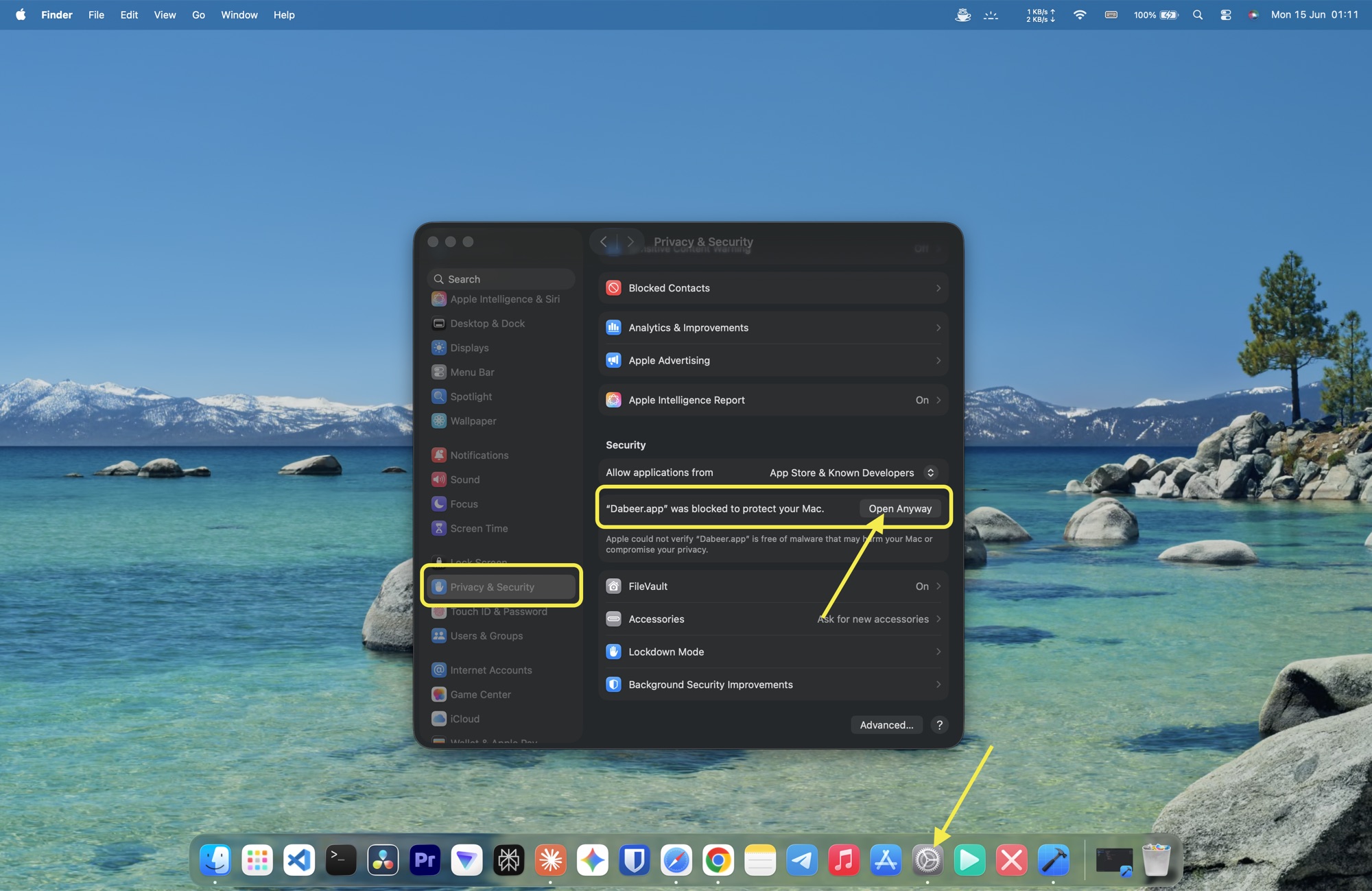Click Spotlight search icon in menu bar

(x=1198, y=14)
